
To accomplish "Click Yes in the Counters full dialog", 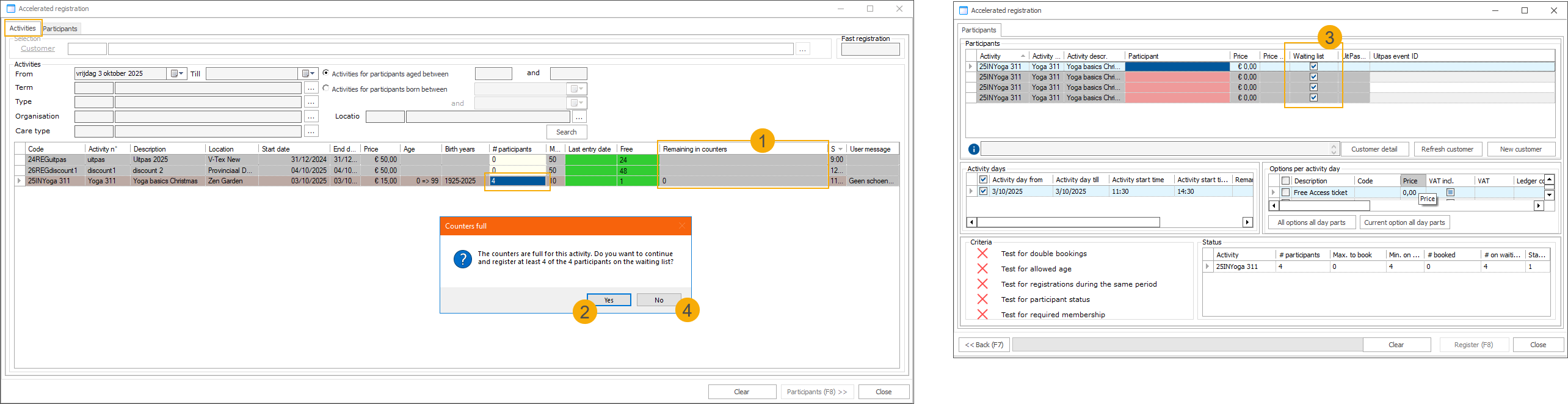I will click(608, 300).
